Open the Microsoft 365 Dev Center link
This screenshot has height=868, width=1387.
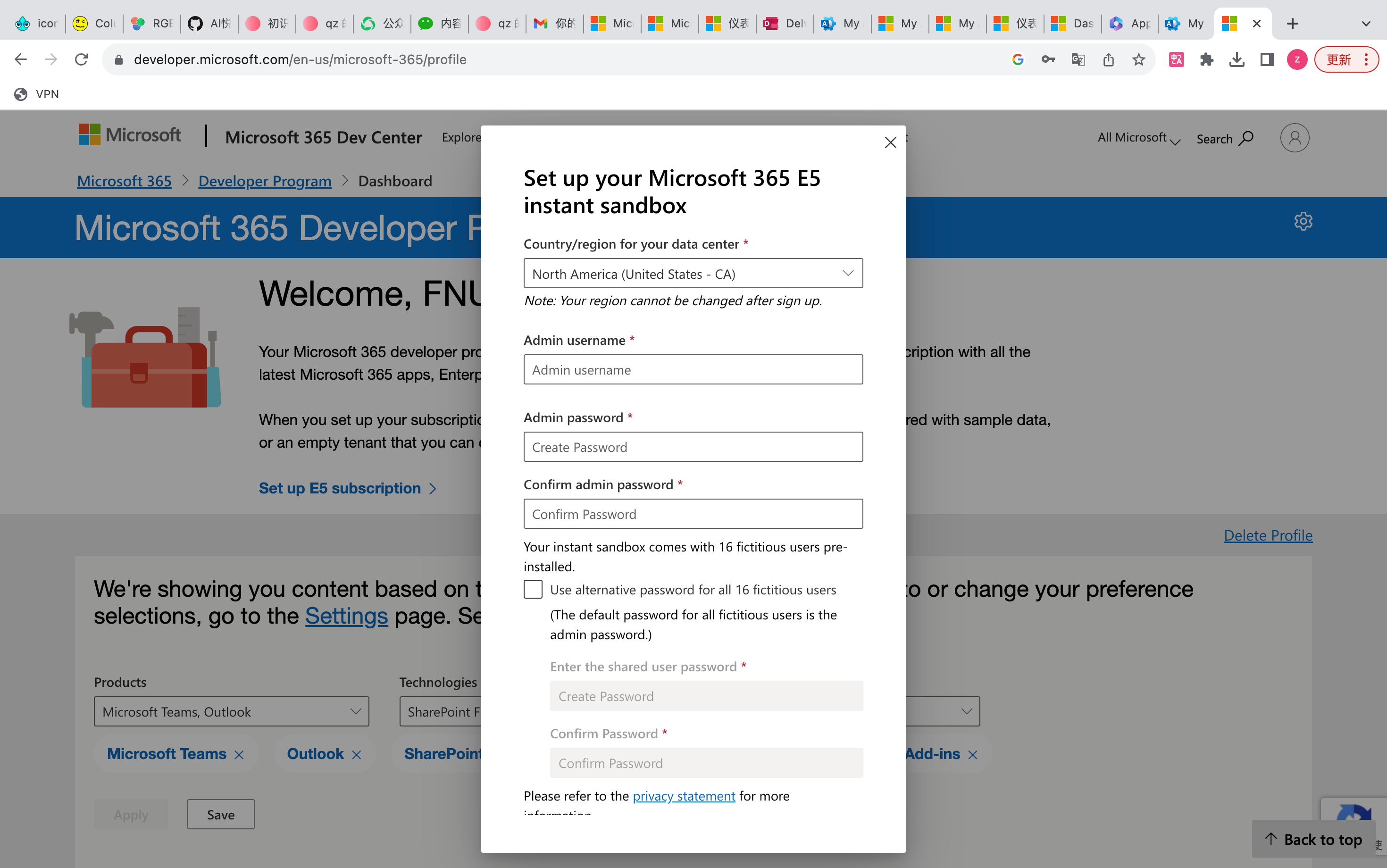[x=323, y=137]
